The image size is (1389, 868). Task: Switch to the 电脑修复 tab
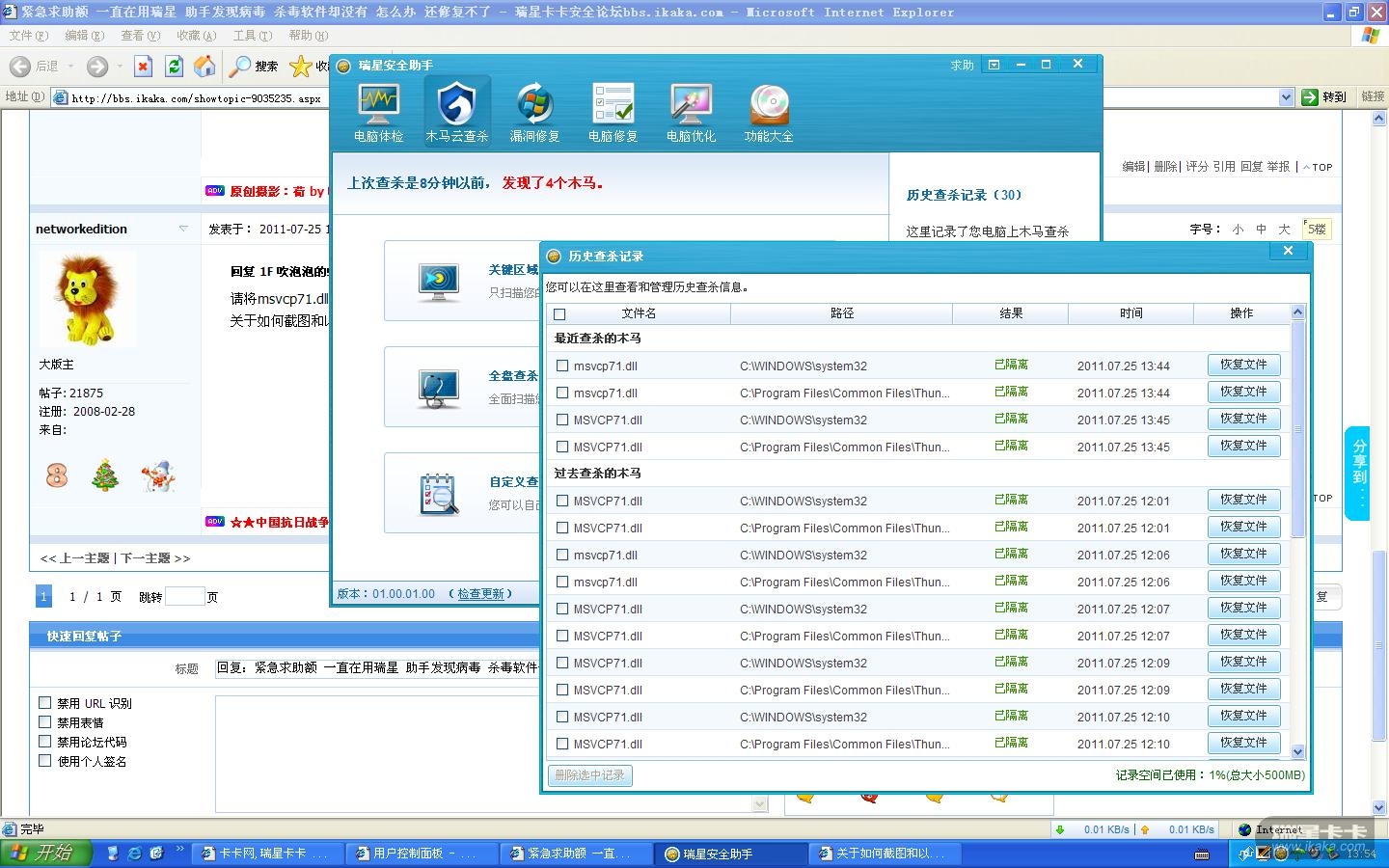[613, 113]
